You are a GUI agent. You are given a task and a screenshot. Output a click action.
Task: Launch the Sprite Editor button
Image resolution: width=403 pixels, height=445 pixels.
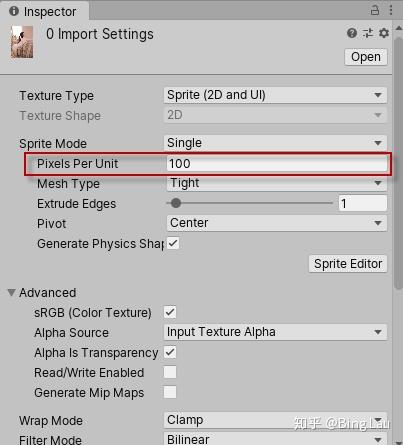coord(348,264)
